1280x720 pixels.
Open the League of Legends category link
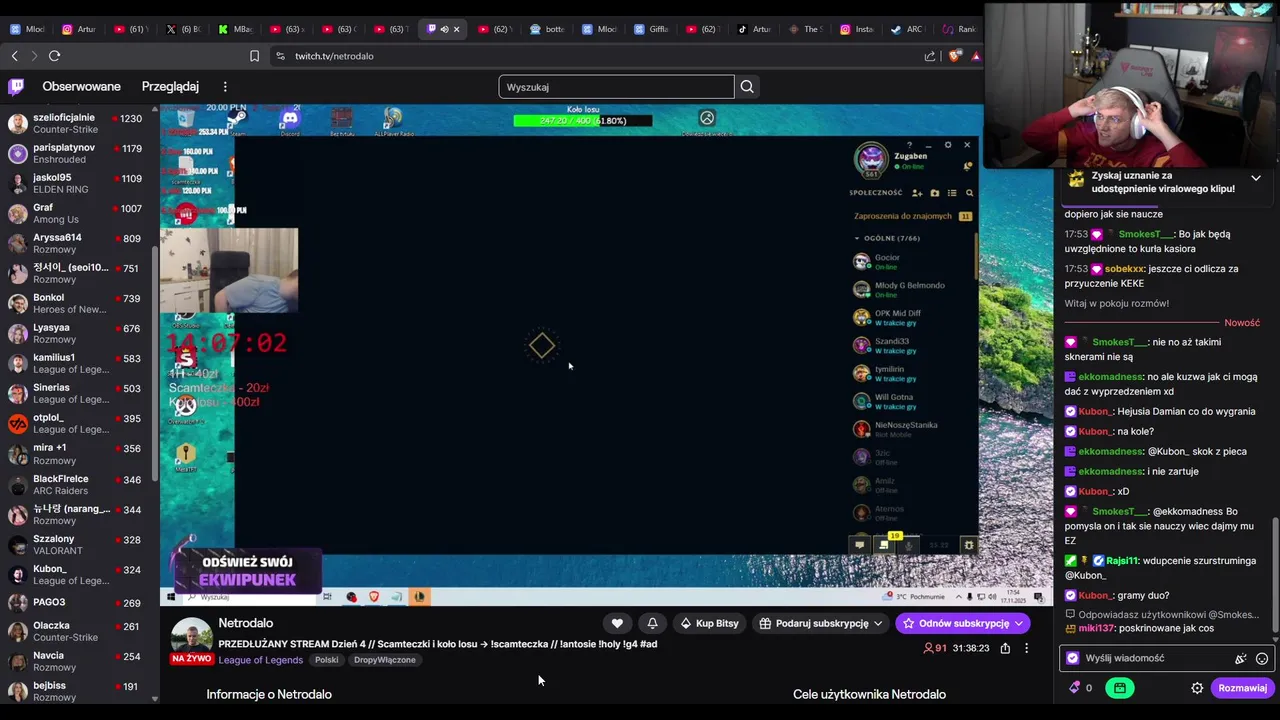coord(260,660)
